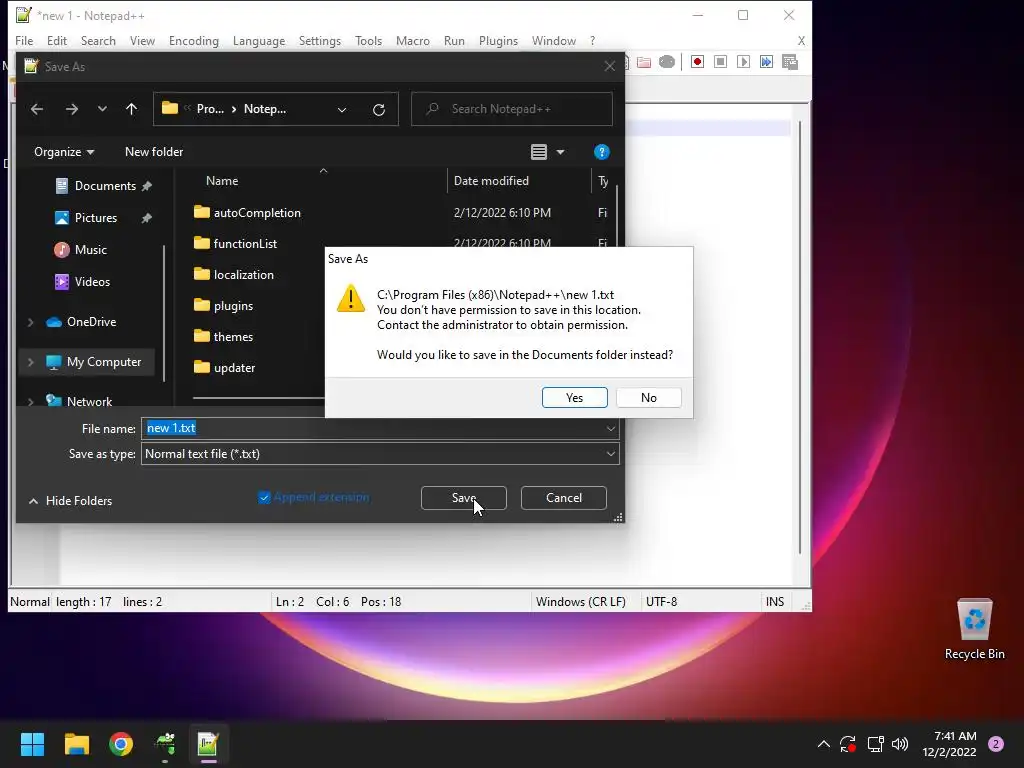
Task: Open the view options dropdown arrow
Action: tap(560, 152)
